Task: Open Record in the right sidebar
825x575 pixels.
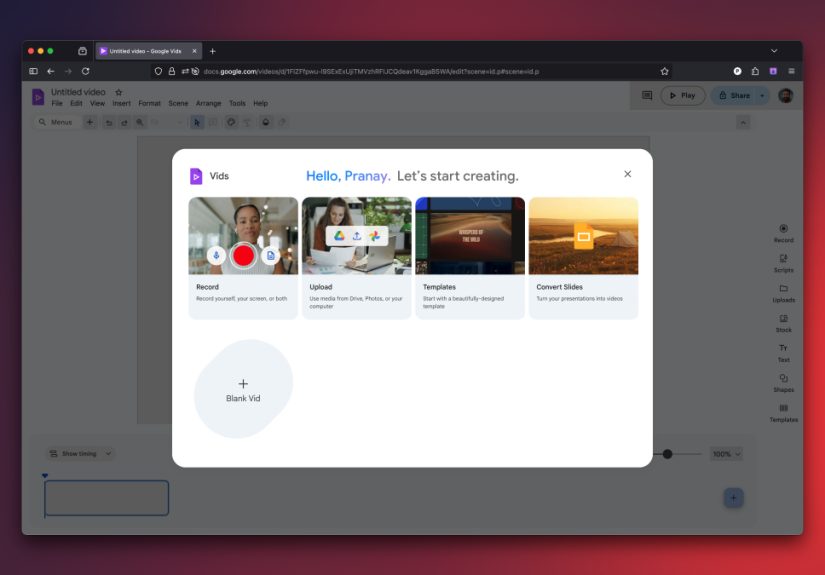Action: click(783, 233)
